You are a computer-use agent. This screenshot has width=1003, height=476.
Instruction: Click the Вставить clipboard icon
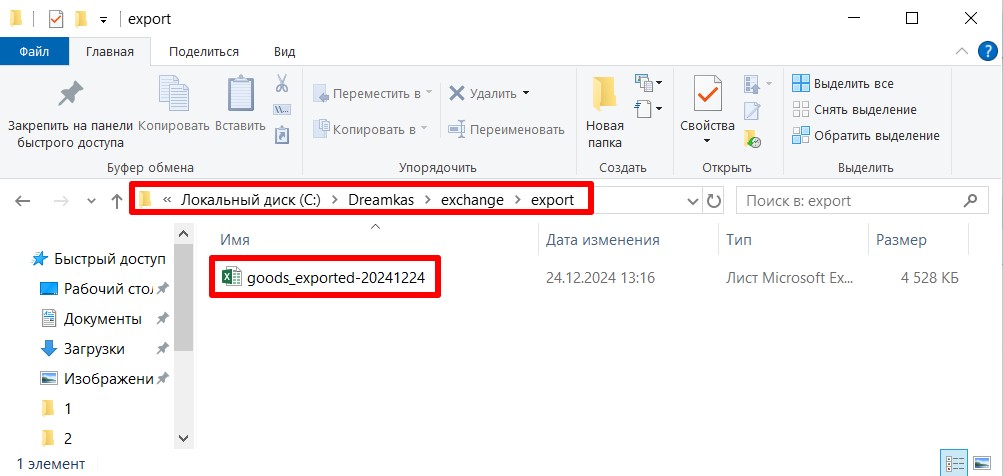pyautogui.click(x=241, y=94)
